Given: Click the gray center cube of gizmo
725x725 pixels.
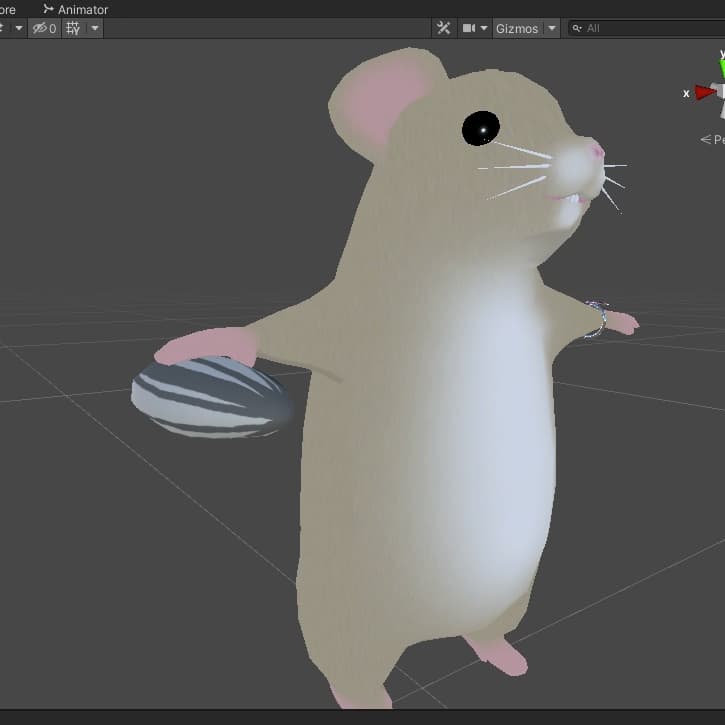Looking at the screenshot, I should [721, 92].
